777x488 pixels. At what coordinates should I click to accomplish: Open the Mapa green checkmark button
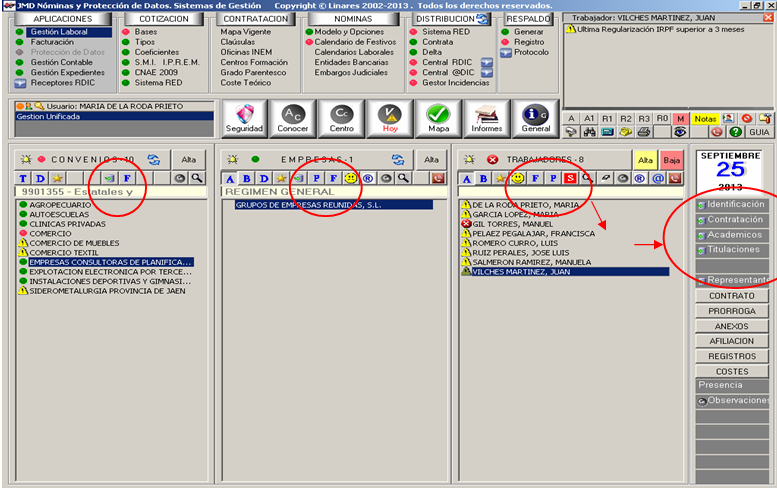tap(439, 118)
